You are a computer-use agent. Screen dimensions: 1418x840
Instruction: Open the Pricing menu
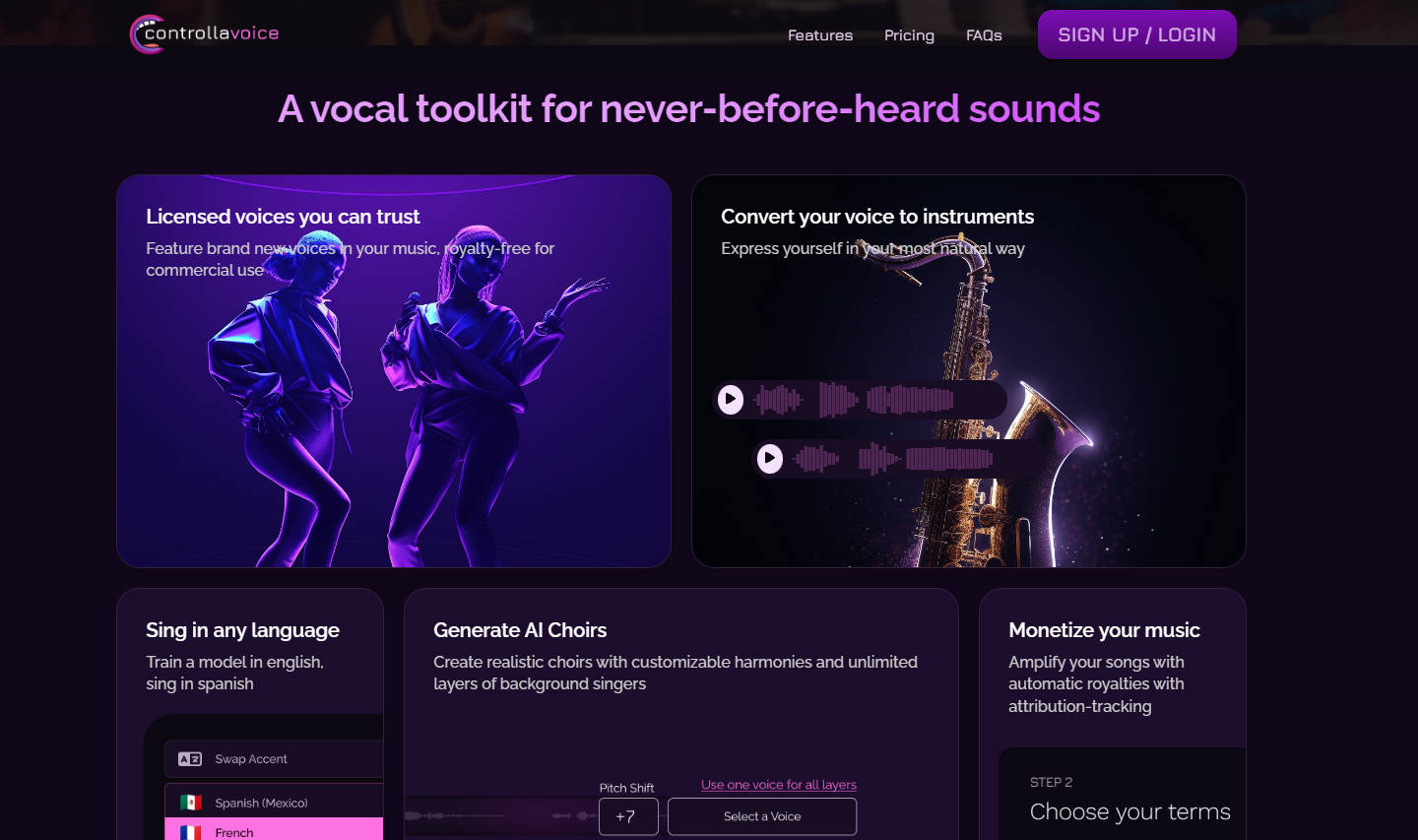tap(908, 34)
